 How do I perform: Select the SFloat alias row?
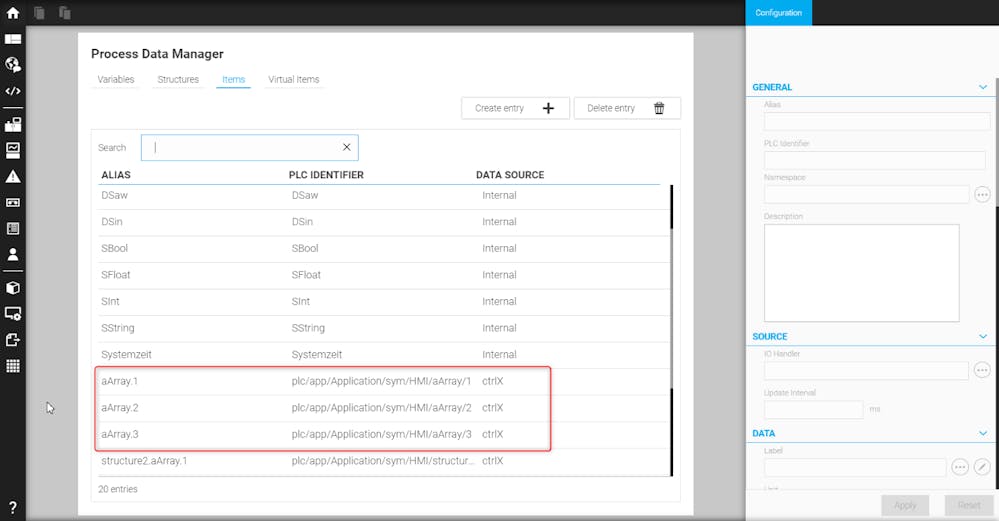[x=384, y=275]
